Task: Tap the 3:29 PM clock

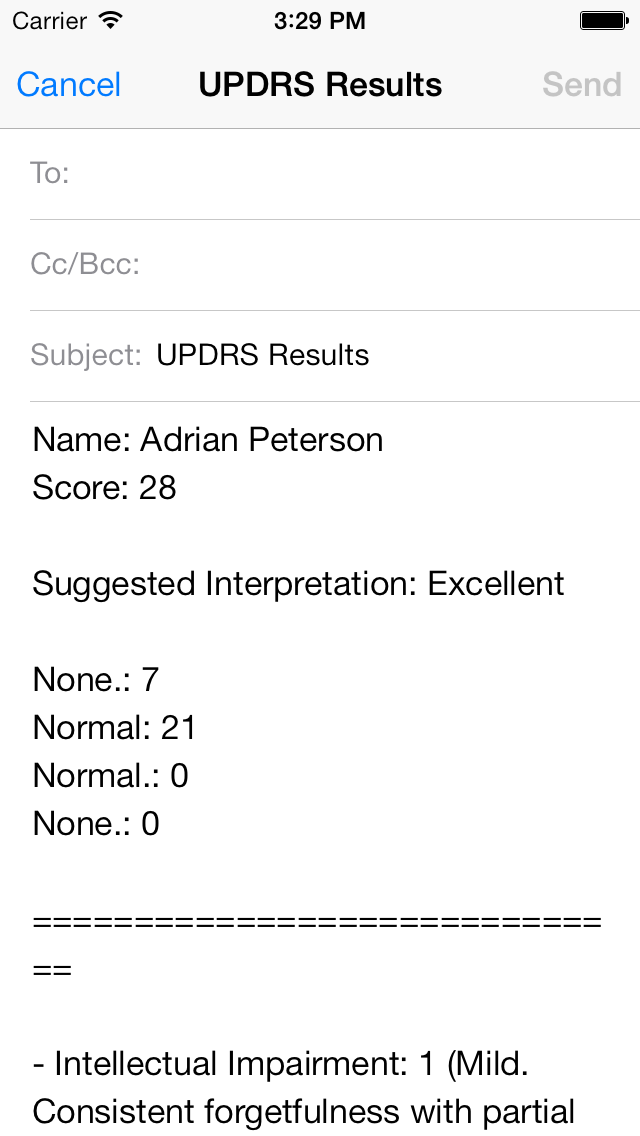Action: point(320,21)
